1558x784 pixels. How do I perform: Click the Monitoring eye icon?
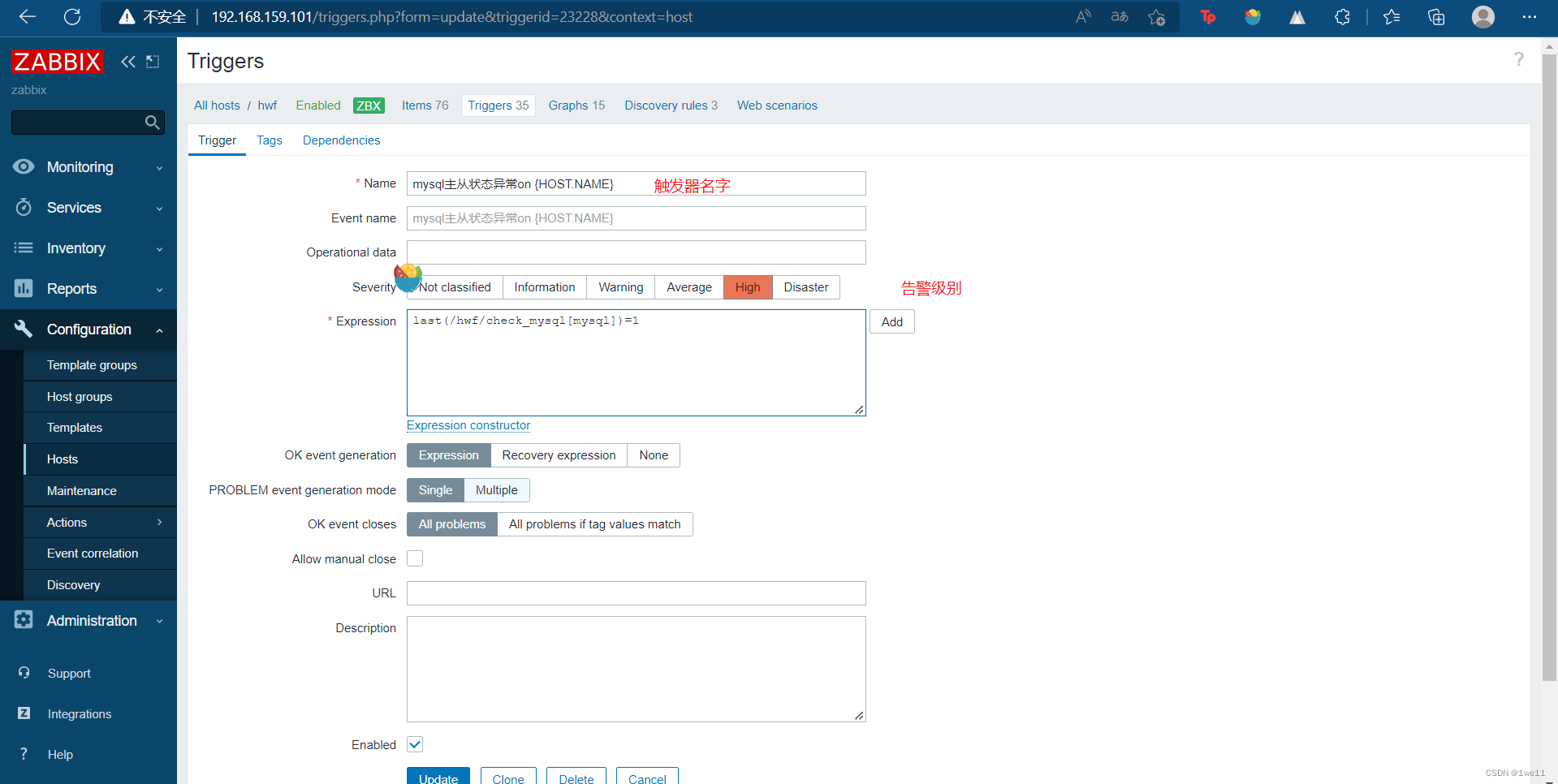pos(24,166)
